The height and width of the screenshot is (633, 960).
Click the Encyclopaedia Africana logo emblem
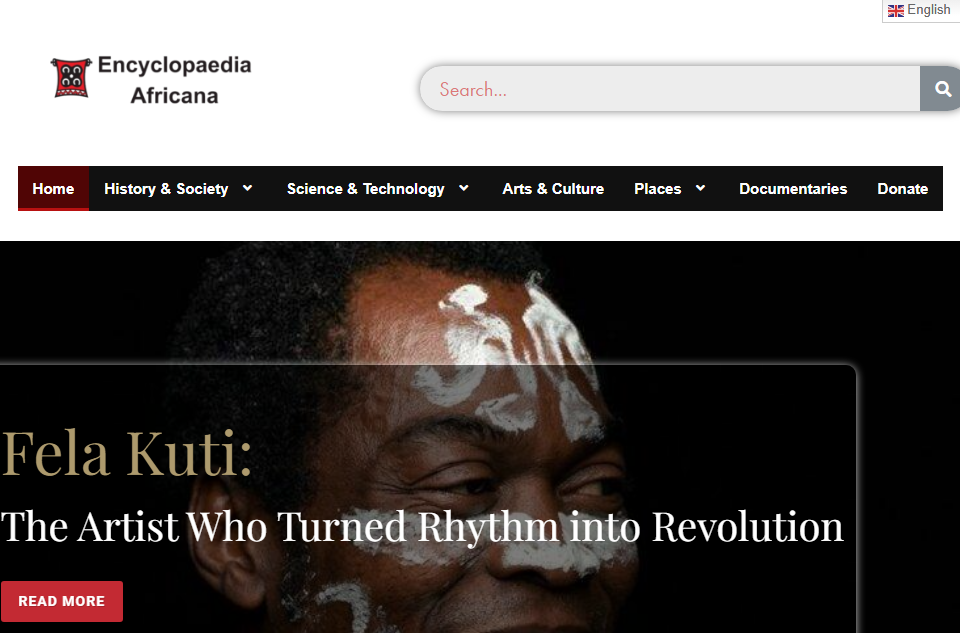pyautogui.click(x=71, y=78)
